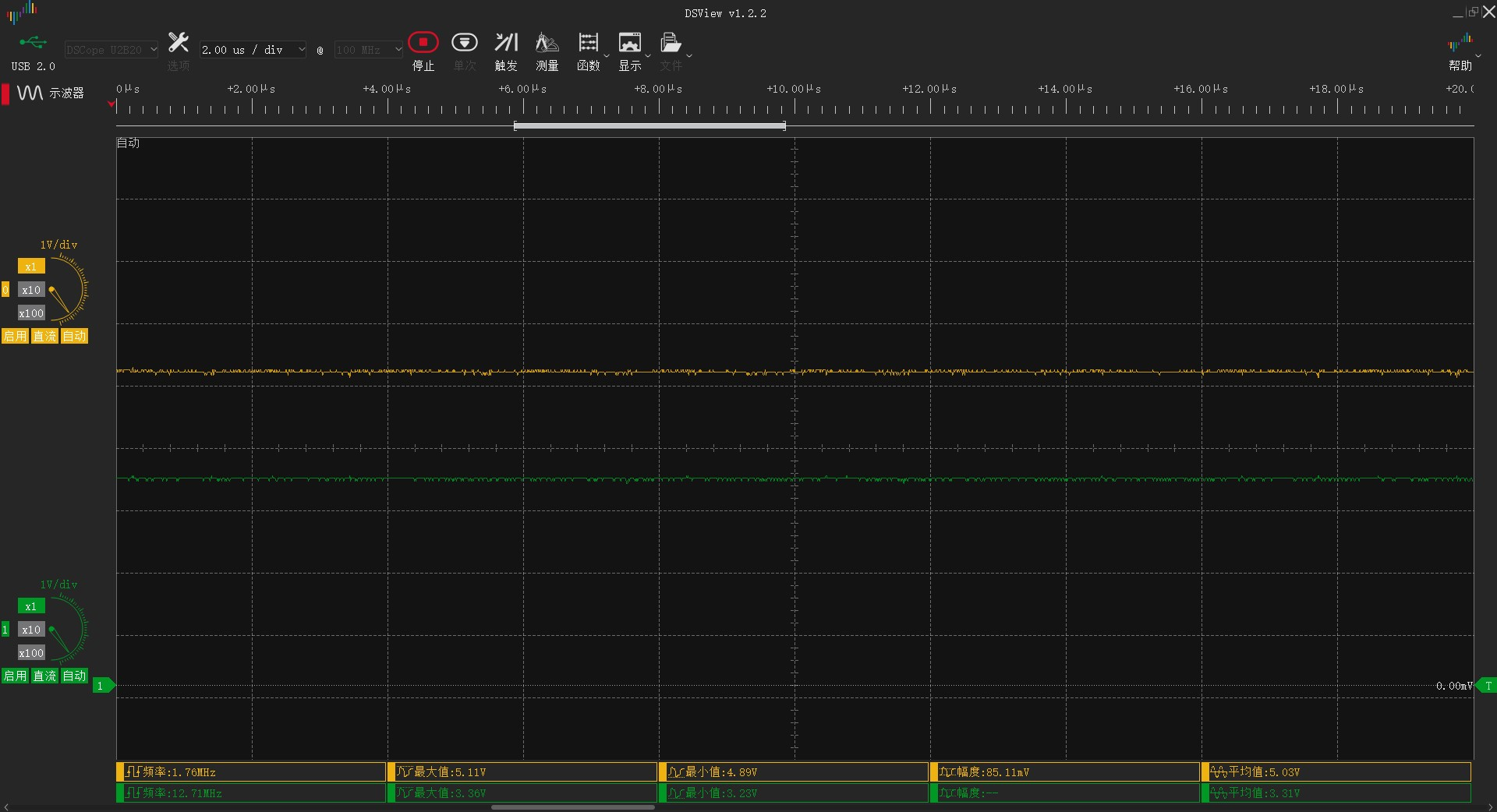This screenshot has height=812, width=1497.
Task: Toggle DC coupling (直流) on yellow channel 0
Action: tap(44, 336)
